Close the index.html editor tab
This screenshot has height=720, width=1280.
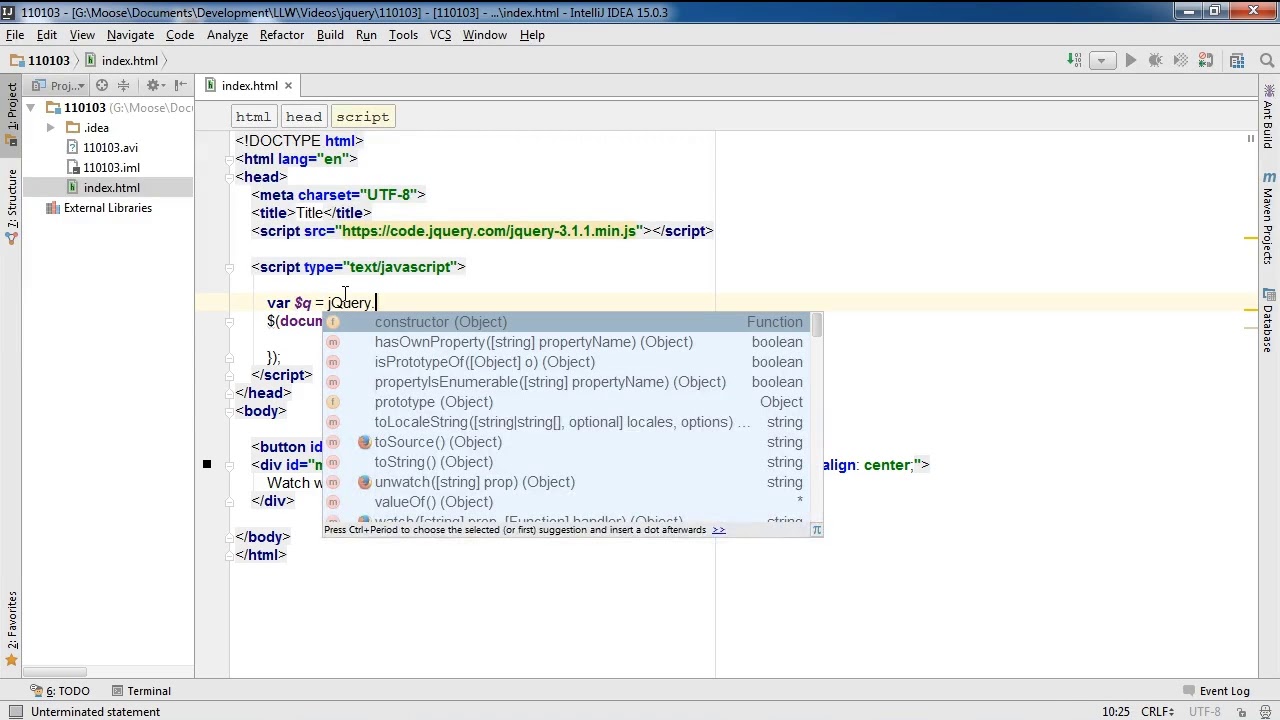point(288,86)
